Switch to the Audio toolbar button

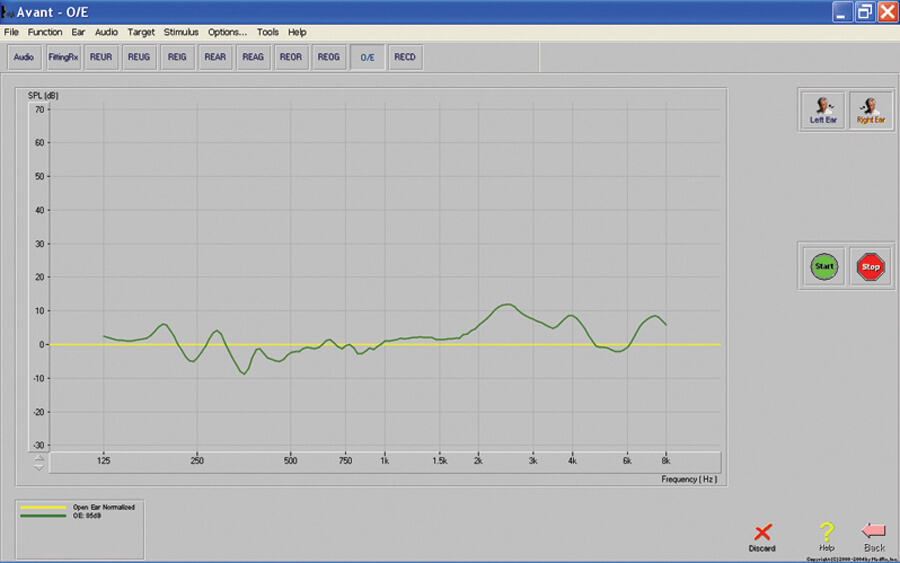coord(24,57)
